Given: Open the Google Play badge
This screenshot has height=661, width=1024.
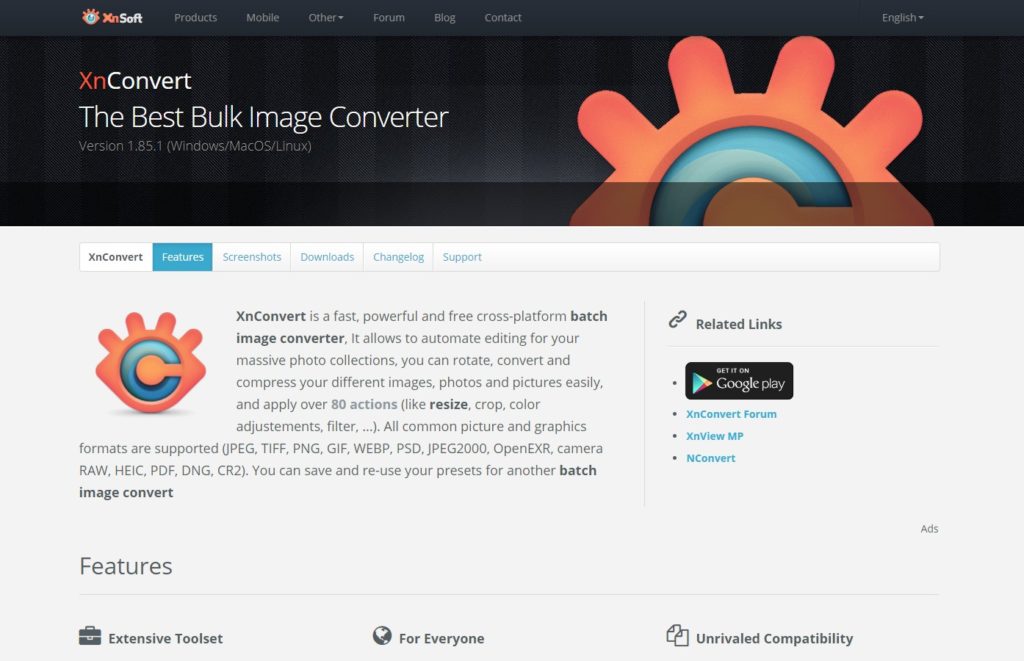Looking at the screenshot, I should [739, 381].
